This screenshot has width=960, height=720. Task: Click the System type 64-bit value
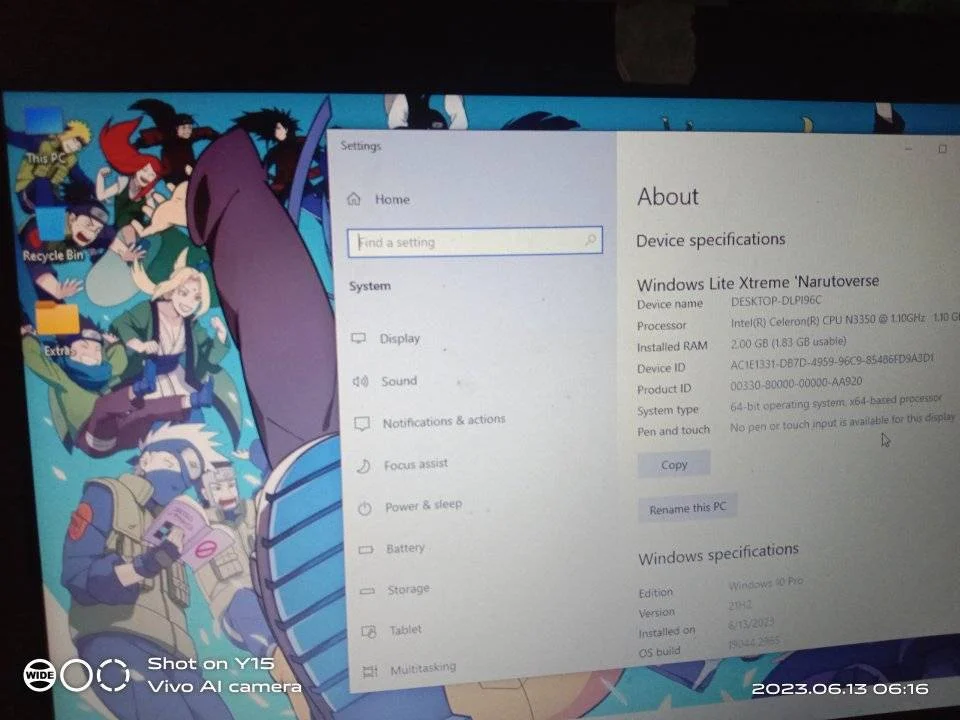tap(836, 402)
